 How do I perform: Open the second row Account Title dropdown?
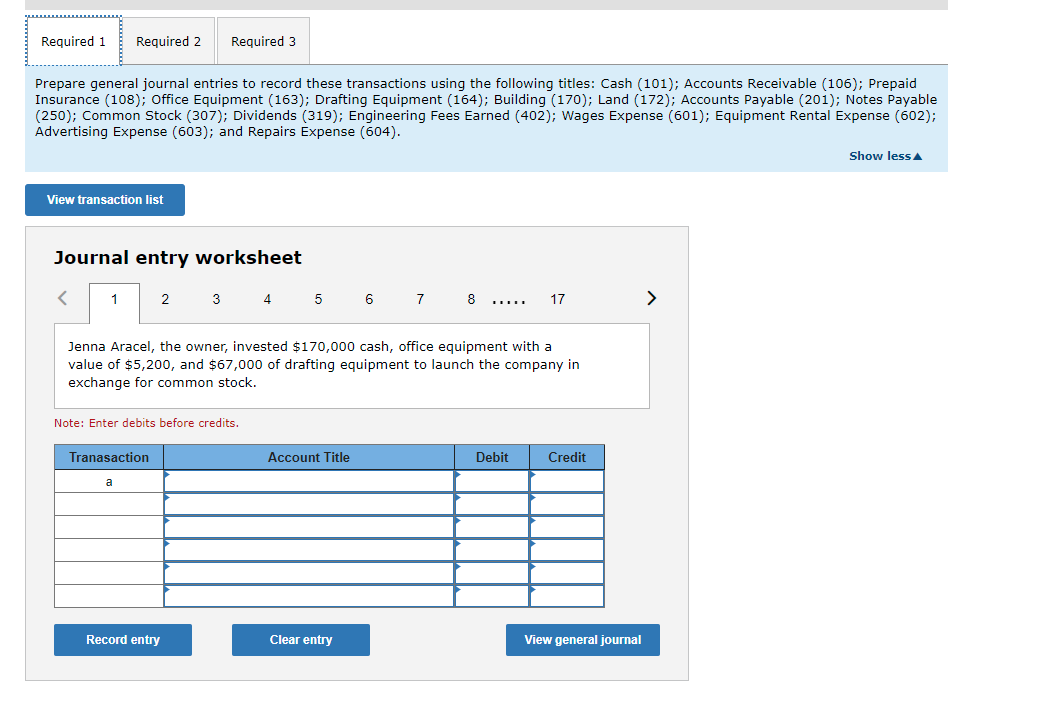click(x=167, y=497)
